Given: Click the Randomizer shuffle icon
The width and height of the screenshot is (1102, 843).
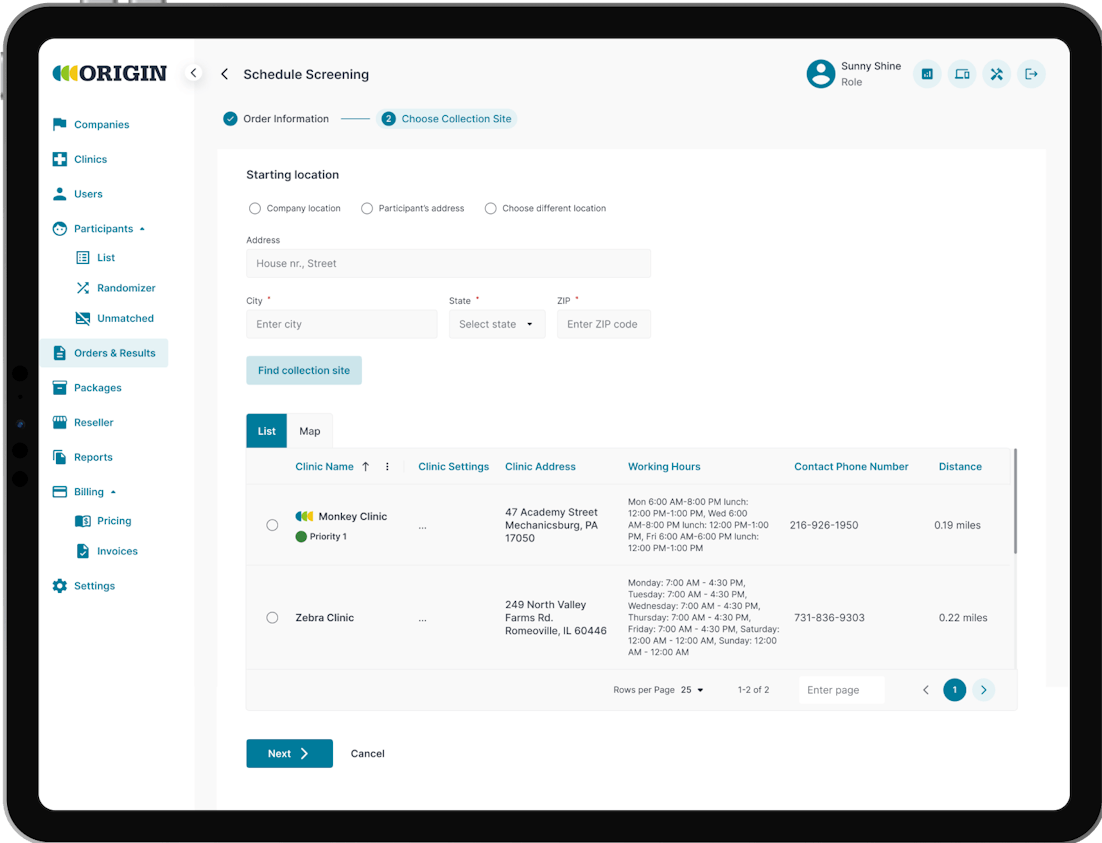Looking at the screenshot, I should [82, 288].
